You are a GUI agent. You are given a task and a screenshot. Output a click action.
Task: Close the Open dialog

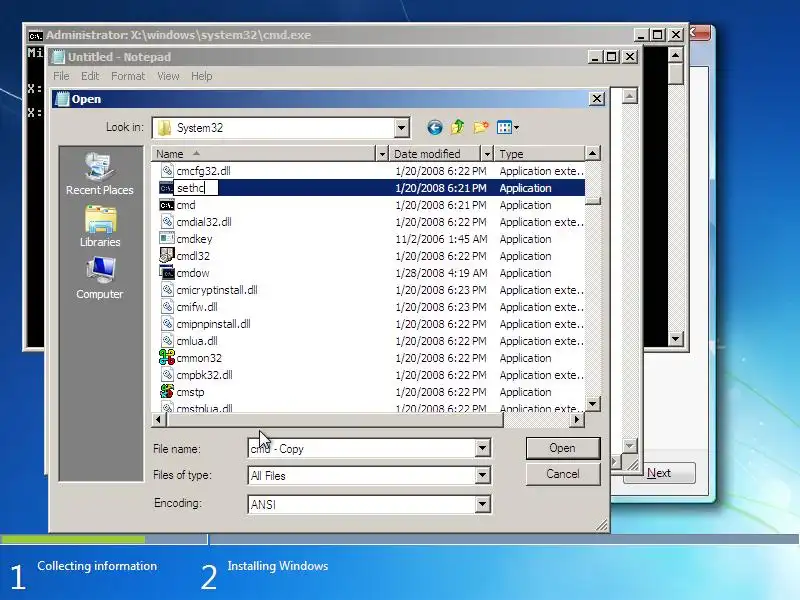tap(596, 98)
